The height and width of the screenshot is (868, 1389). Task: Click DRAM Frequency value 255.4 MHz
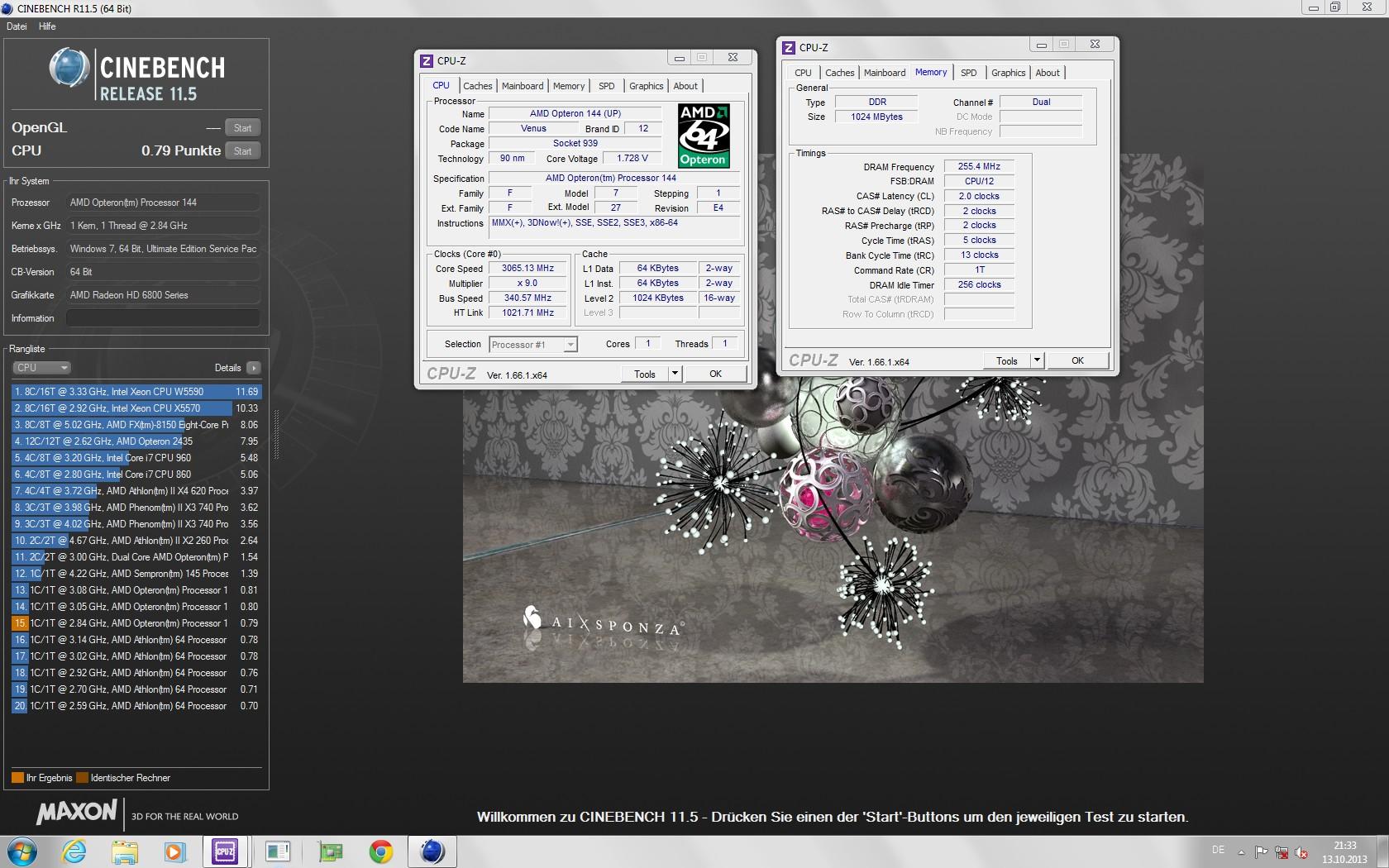(980, 166)
